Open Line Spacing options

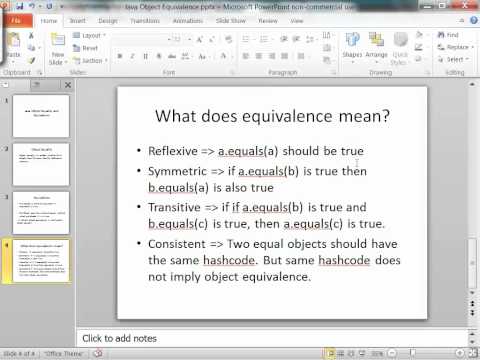point(310,39)
